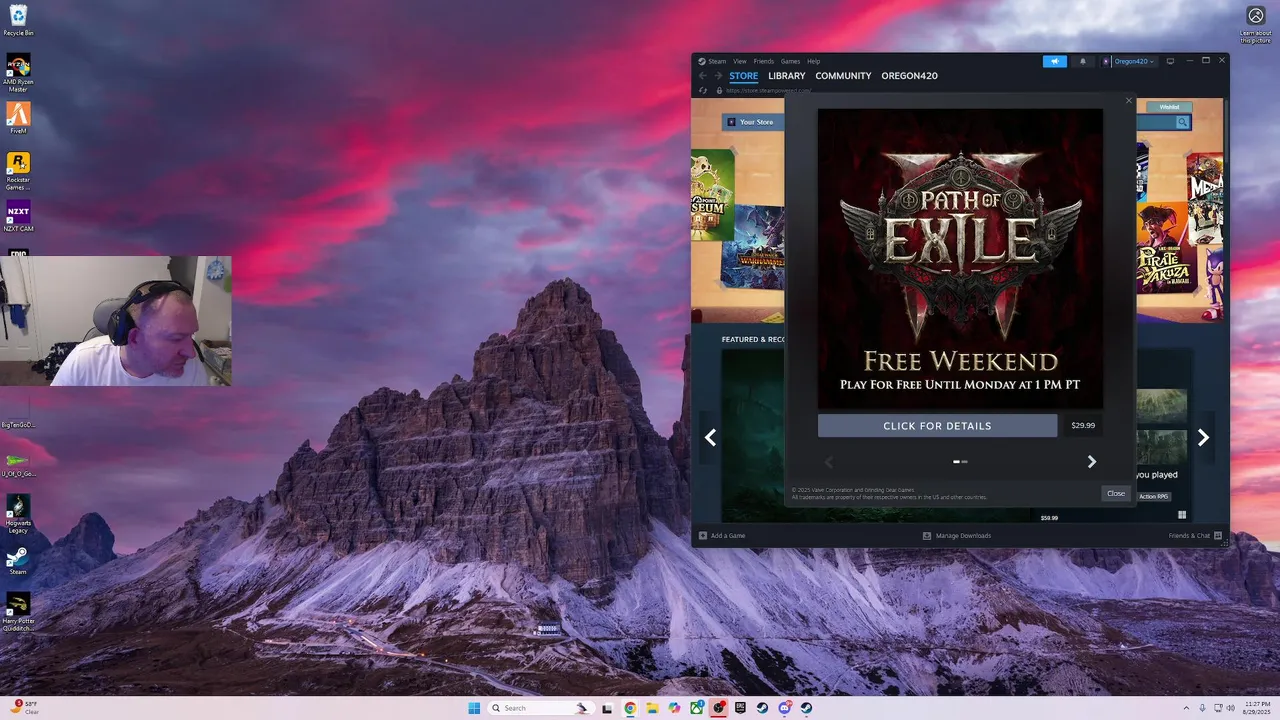Screen dimensions: 1280x720
Task: Click Learn about this picture icon
Action: pyautogui.click(x=1255, y=24)
